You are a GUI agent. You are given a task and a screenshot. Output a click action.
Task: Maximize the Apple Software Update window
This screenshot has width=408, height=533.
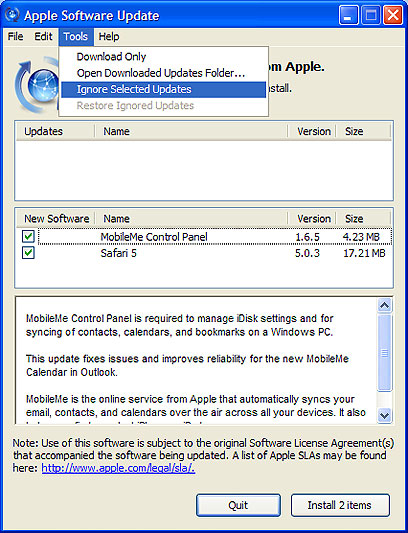pos(371,15)
